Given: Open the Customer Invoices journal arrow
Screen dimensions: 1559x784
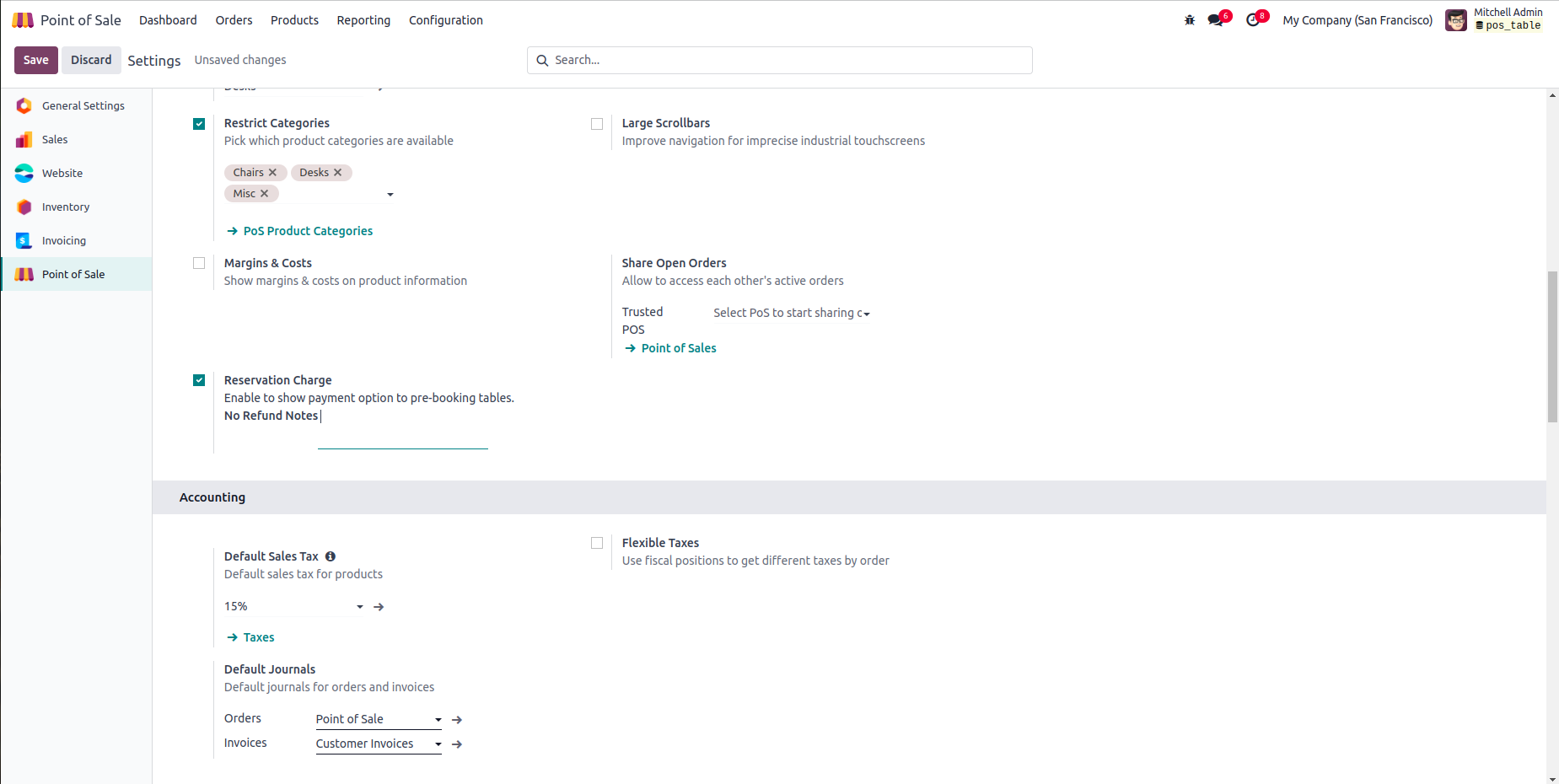Looking at the screenshot, I should tap(457, 744).
